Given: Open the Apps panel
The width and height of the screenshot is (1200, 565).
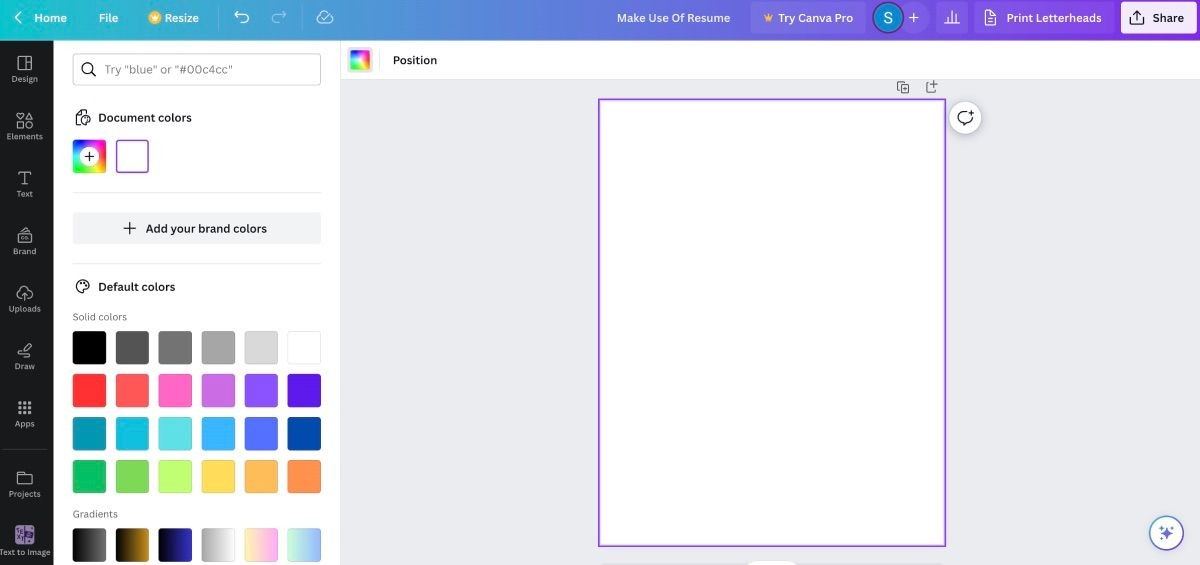Looking at the screenshot, I should [x=25, y=413].
